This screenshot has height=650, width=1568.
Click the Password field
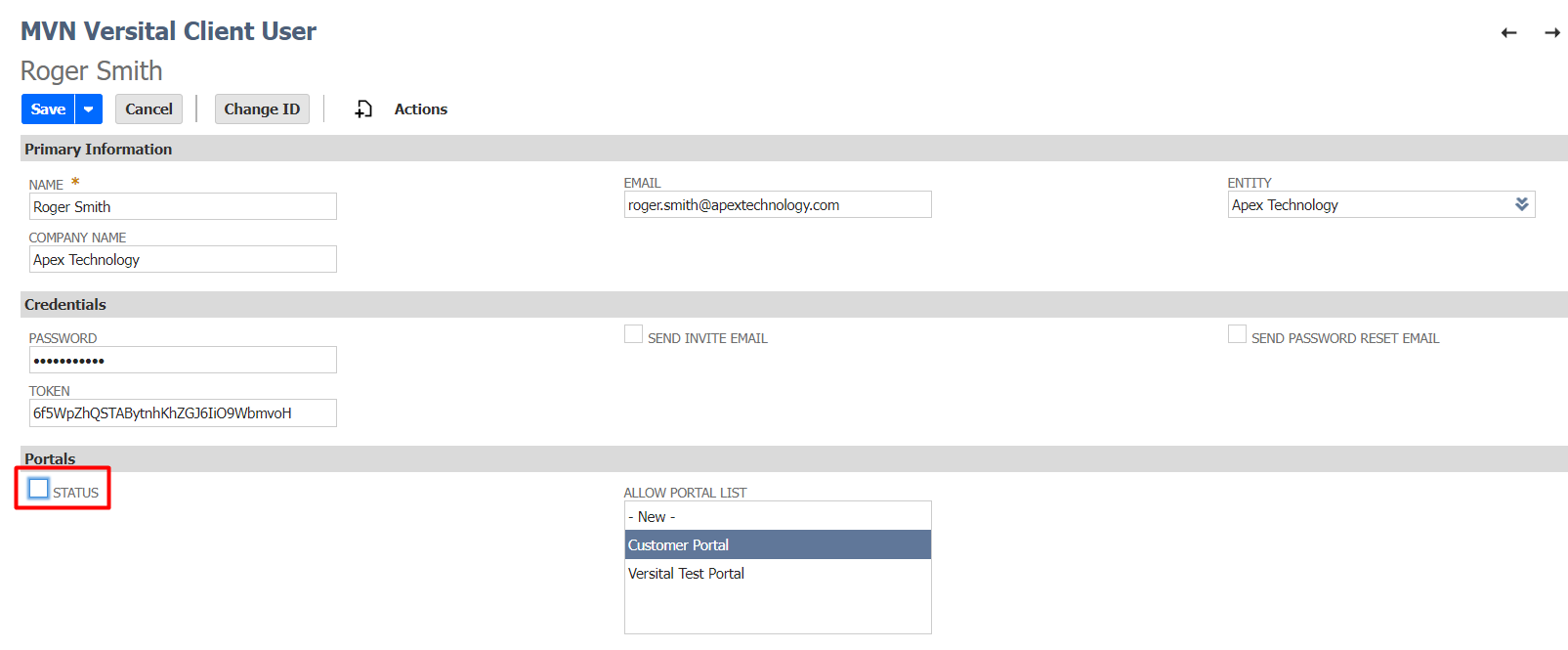(183, 361)
